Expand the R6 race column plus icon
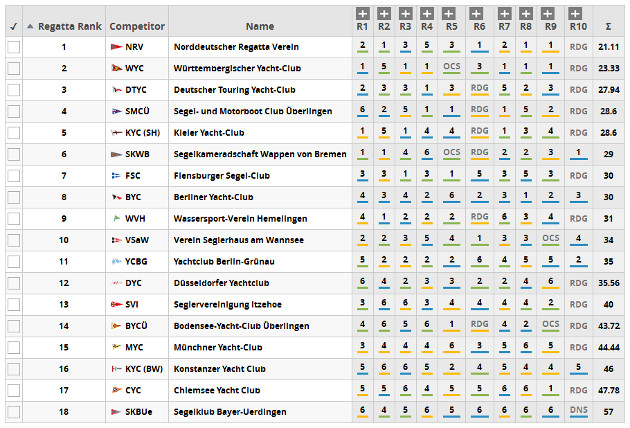630x428 pixels. (x=476, y=14)
